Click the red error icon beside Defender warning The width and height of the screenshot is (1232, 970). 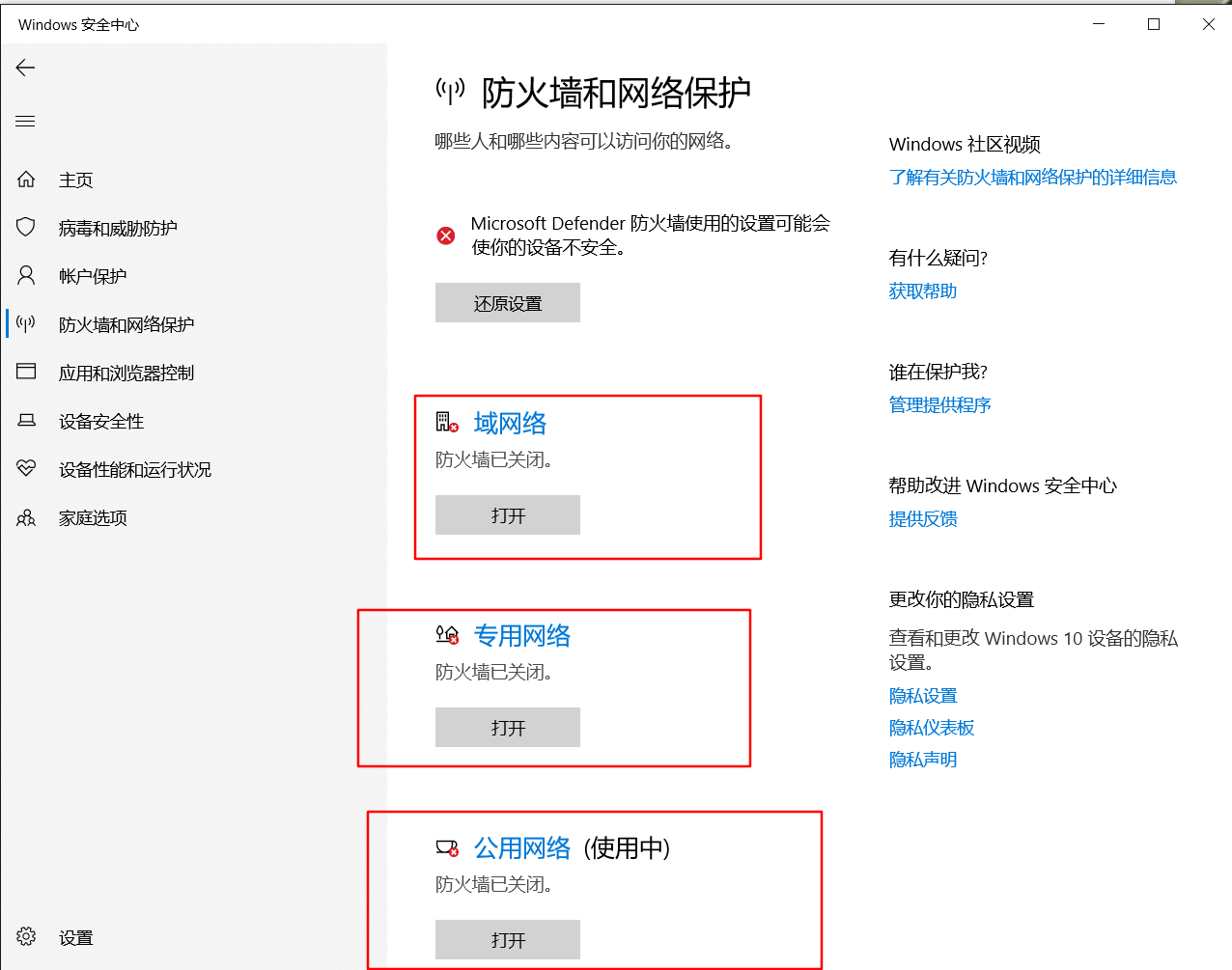[x=446, y=236]
